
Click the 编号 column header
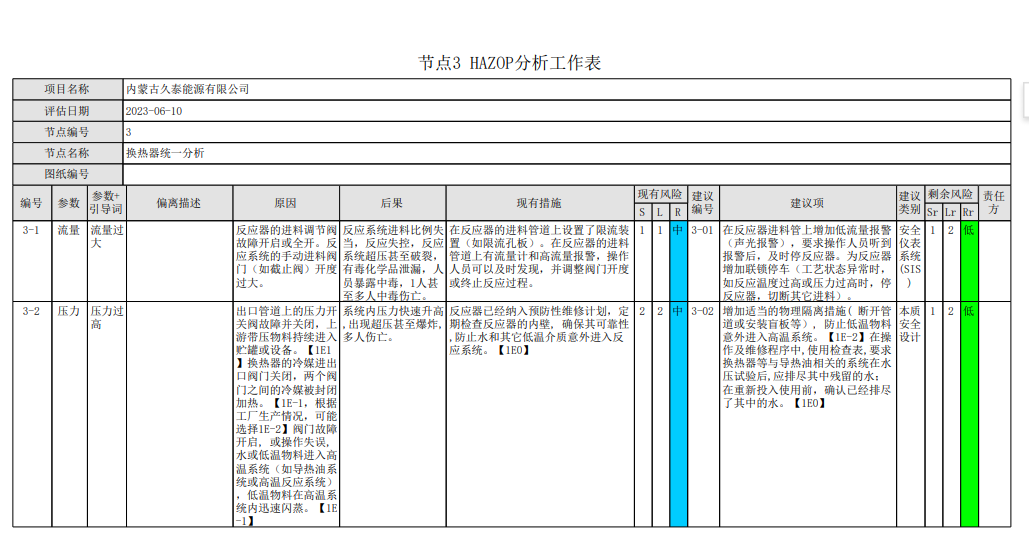point(32,203)
